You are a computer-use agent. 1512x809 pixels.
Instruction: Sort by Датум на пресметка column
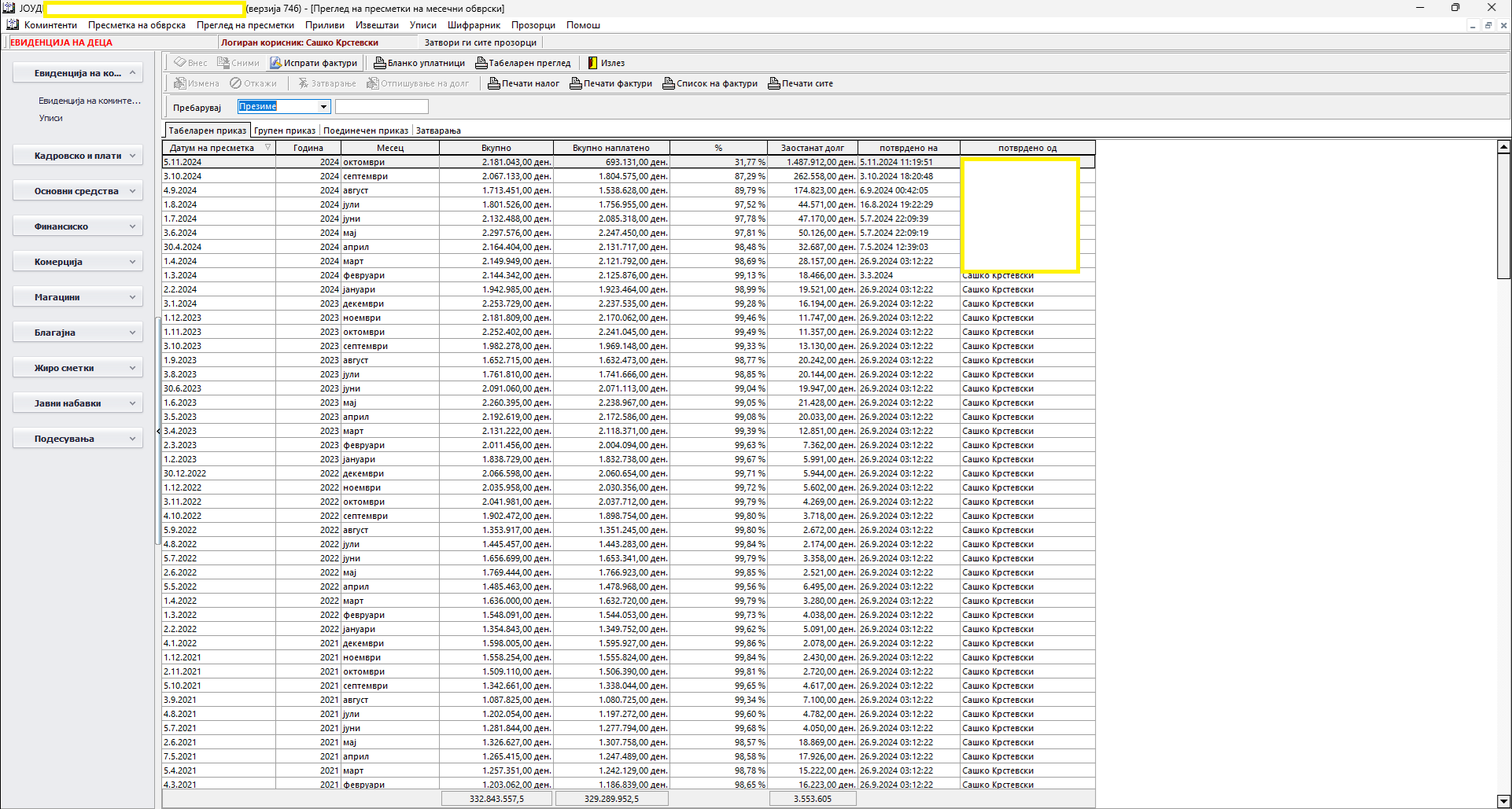pyautogui.click(x=219, y=148)
